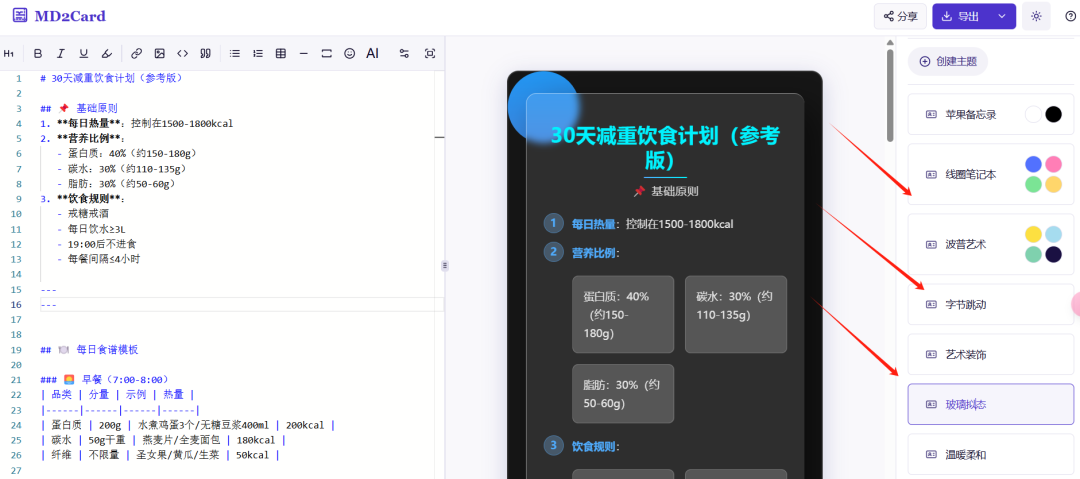Toggle underline formatting
1080x479 pixels.
(x=84, y=53)
